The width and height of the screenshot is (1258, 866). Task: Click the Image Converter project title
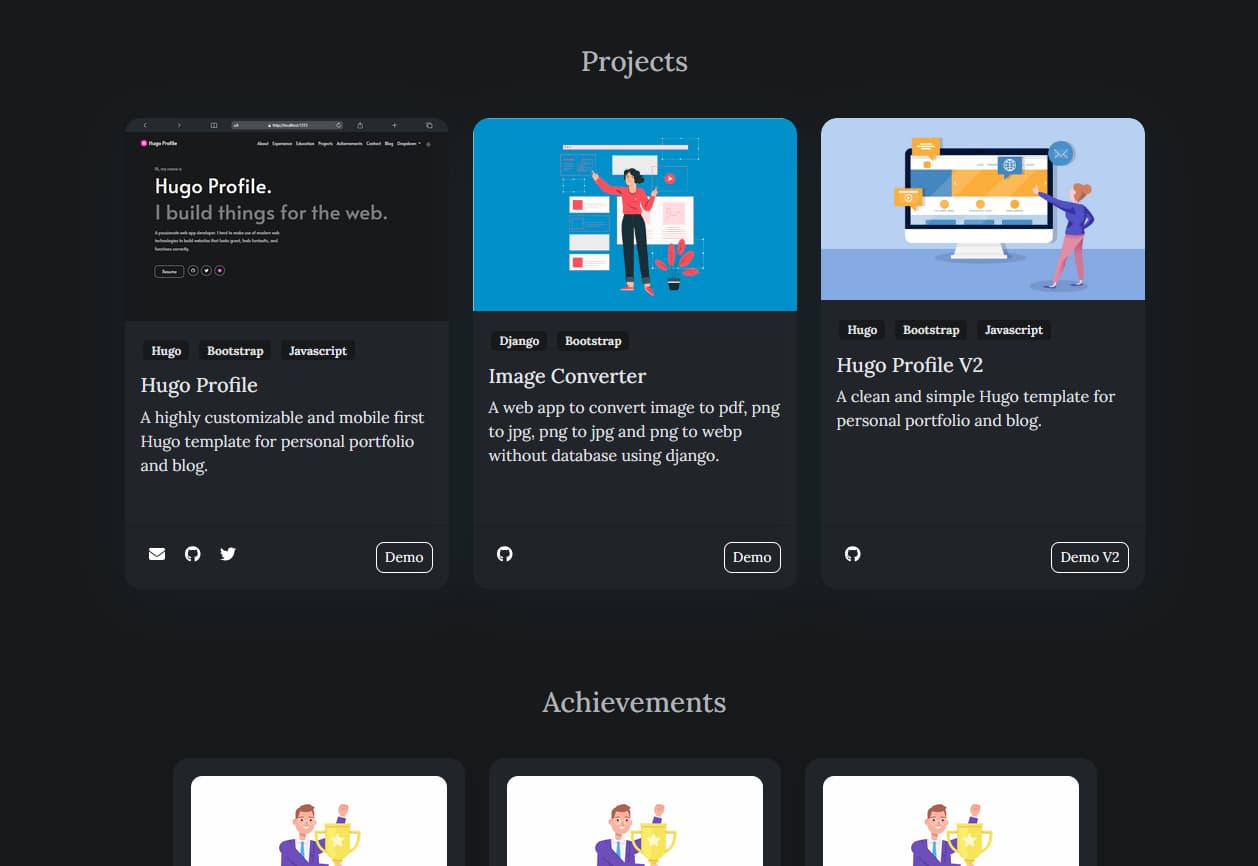coord(567,376)
